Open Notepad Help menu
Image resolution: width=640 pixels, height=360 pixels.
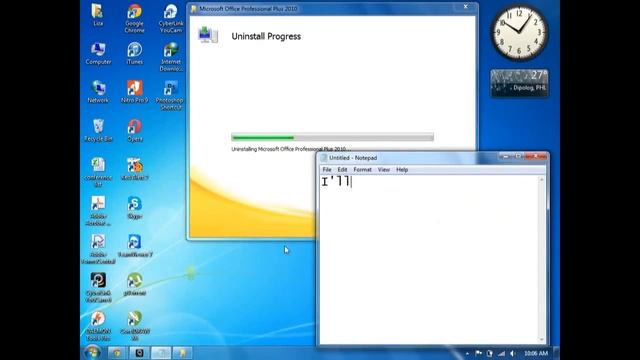[402, 169]
